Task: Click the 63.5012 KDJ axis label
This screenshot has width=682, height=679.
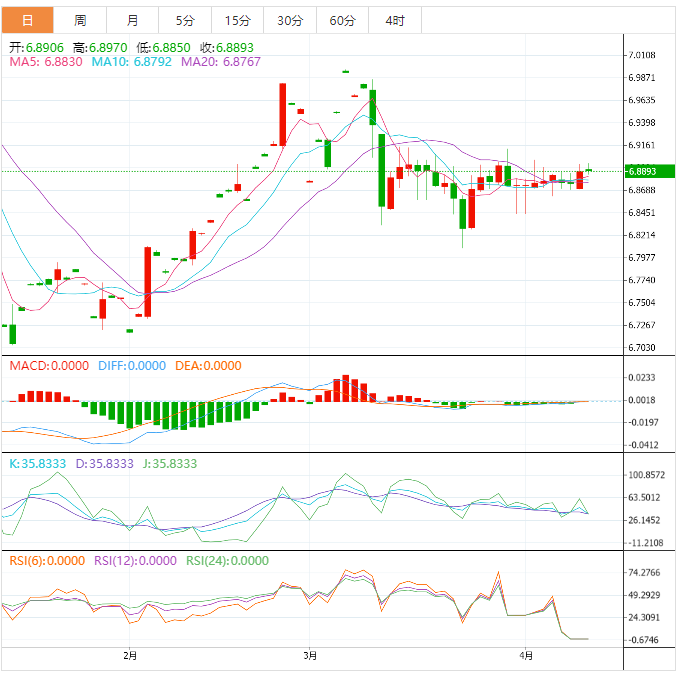Action: coord(645,498)
